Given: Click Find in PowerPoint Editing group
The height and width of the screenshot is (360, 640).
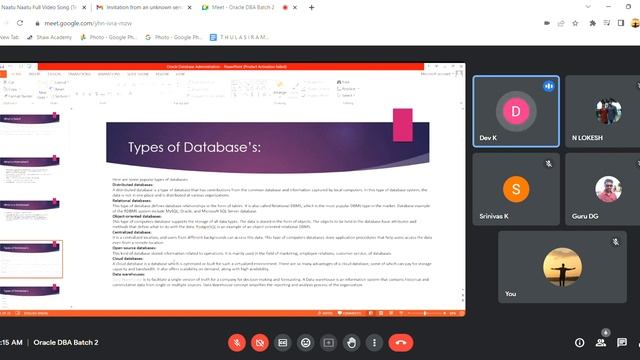Looking at the screenshot, I should [343, 82].
